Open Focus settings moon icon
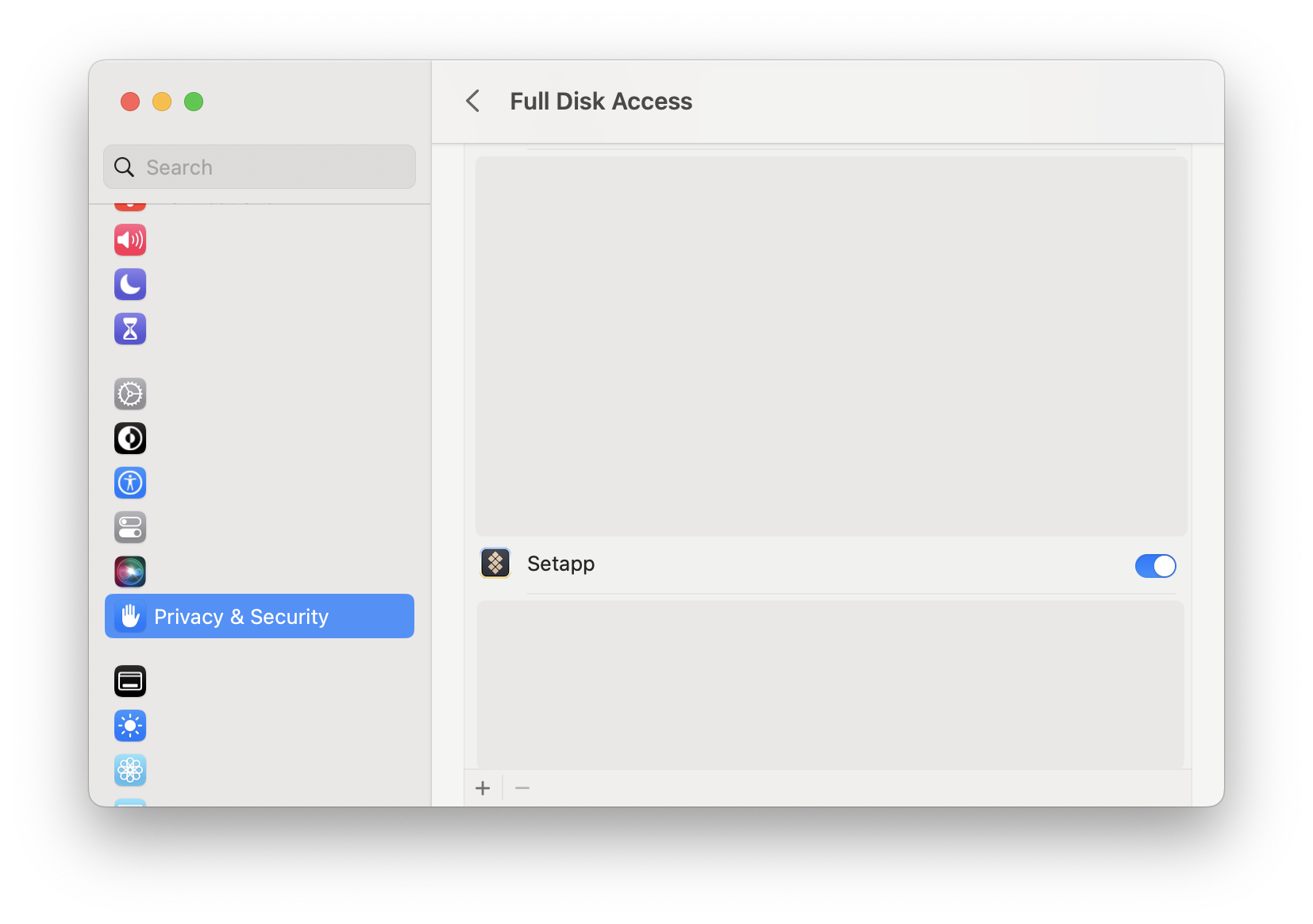The width and height of the screenshot is (1313, 924). (x=130, y=284)
